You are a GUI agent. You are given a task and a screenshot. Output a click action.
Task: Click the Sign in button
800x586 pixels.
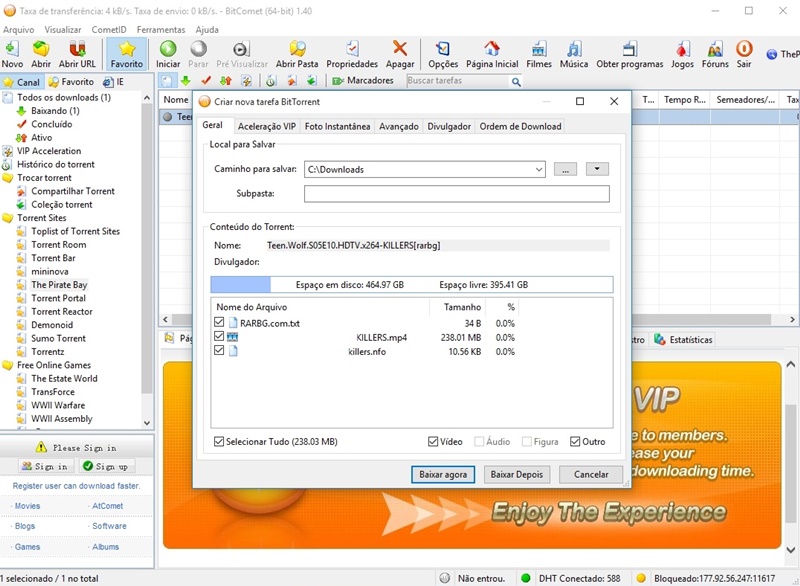point(44,466)
